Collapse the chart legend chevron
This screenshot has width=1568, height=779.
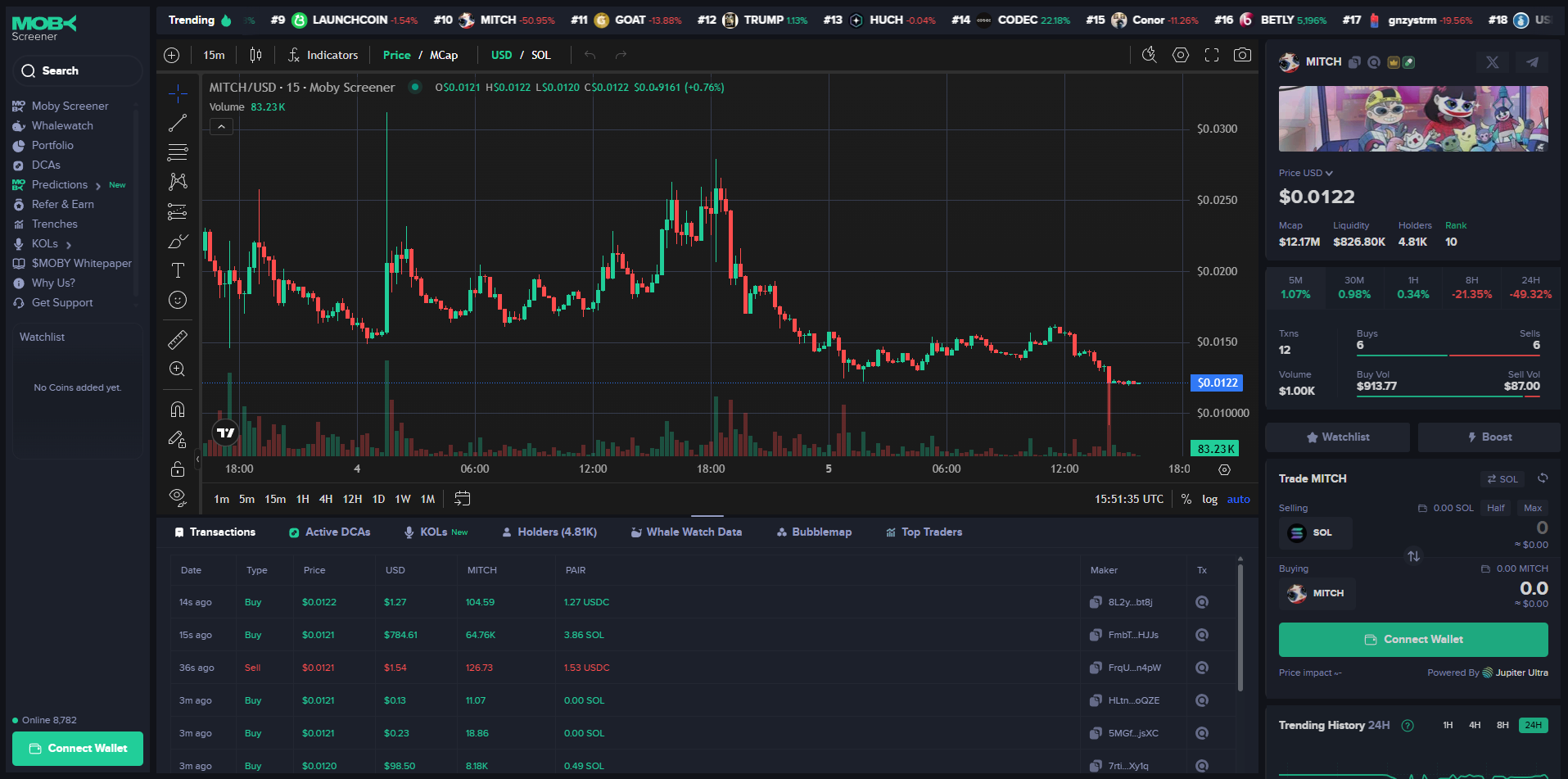click(221, 126)
